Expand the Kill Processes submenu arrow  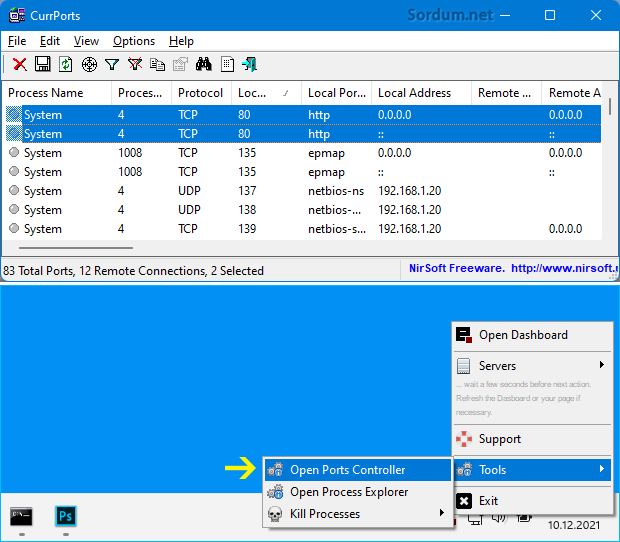point(442,513)
